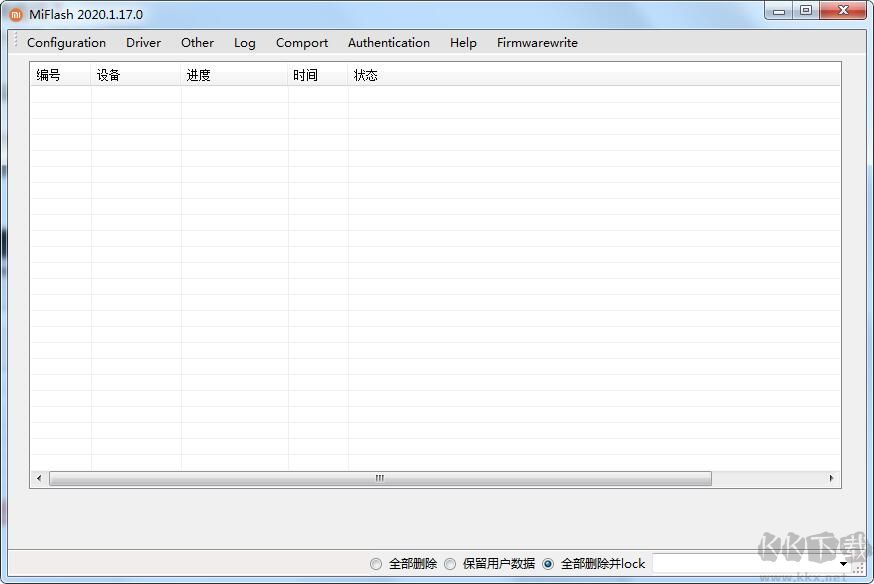Select the 全部删除 flash option
This screenshot has width=874, height=584.
coord(375,563)
